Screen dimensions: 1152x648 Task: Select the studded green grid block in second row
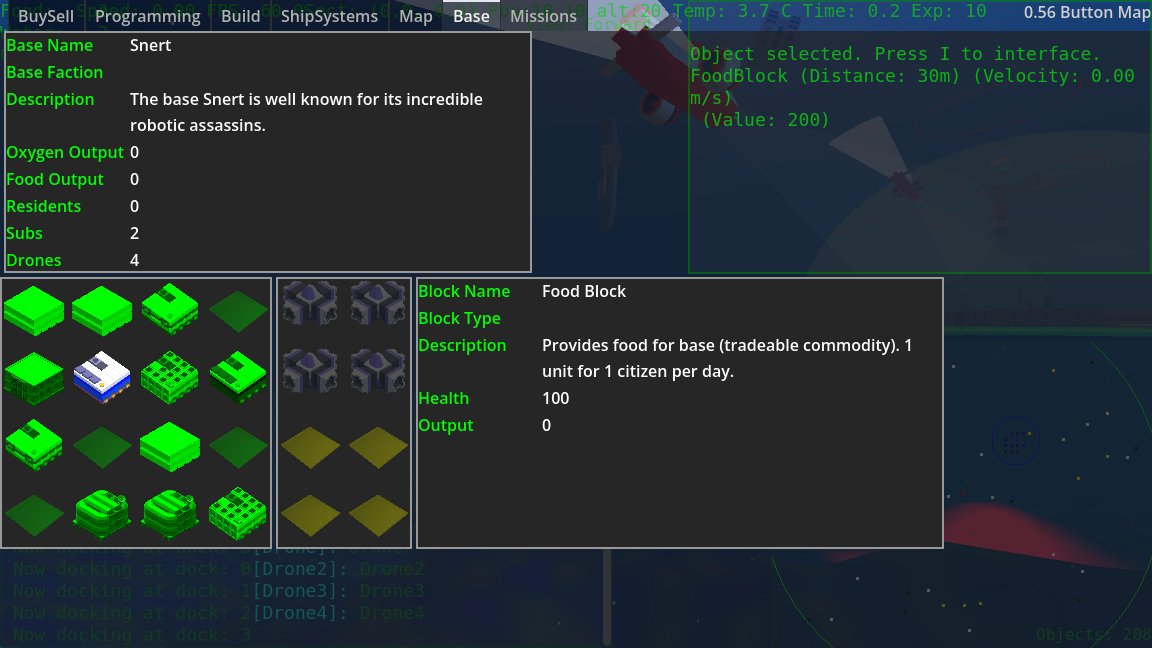click(x=168, y=378)
